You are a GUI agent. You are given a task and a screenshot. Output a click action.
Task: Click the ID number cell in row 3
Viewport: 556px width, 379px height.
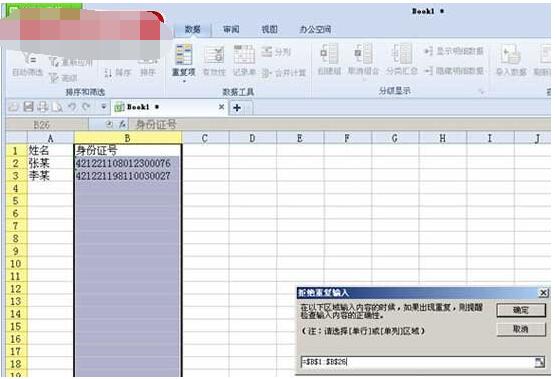pos(128,175)
